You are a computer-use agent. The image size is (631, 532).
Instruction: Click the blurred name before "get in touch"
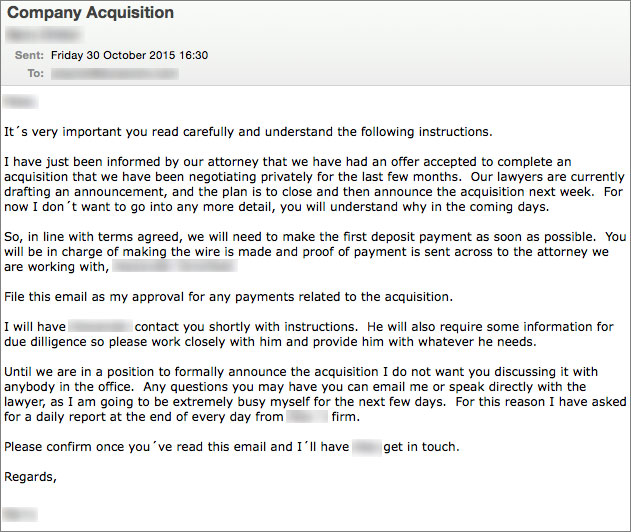(365, 447)
